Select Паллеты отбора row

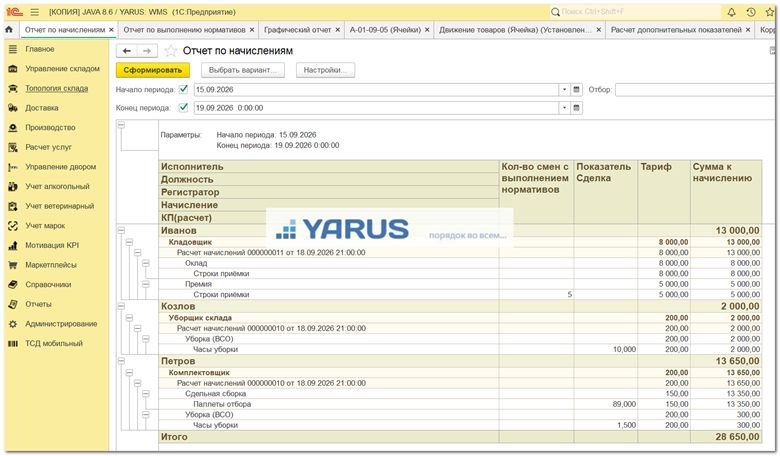tap(460, 404)
